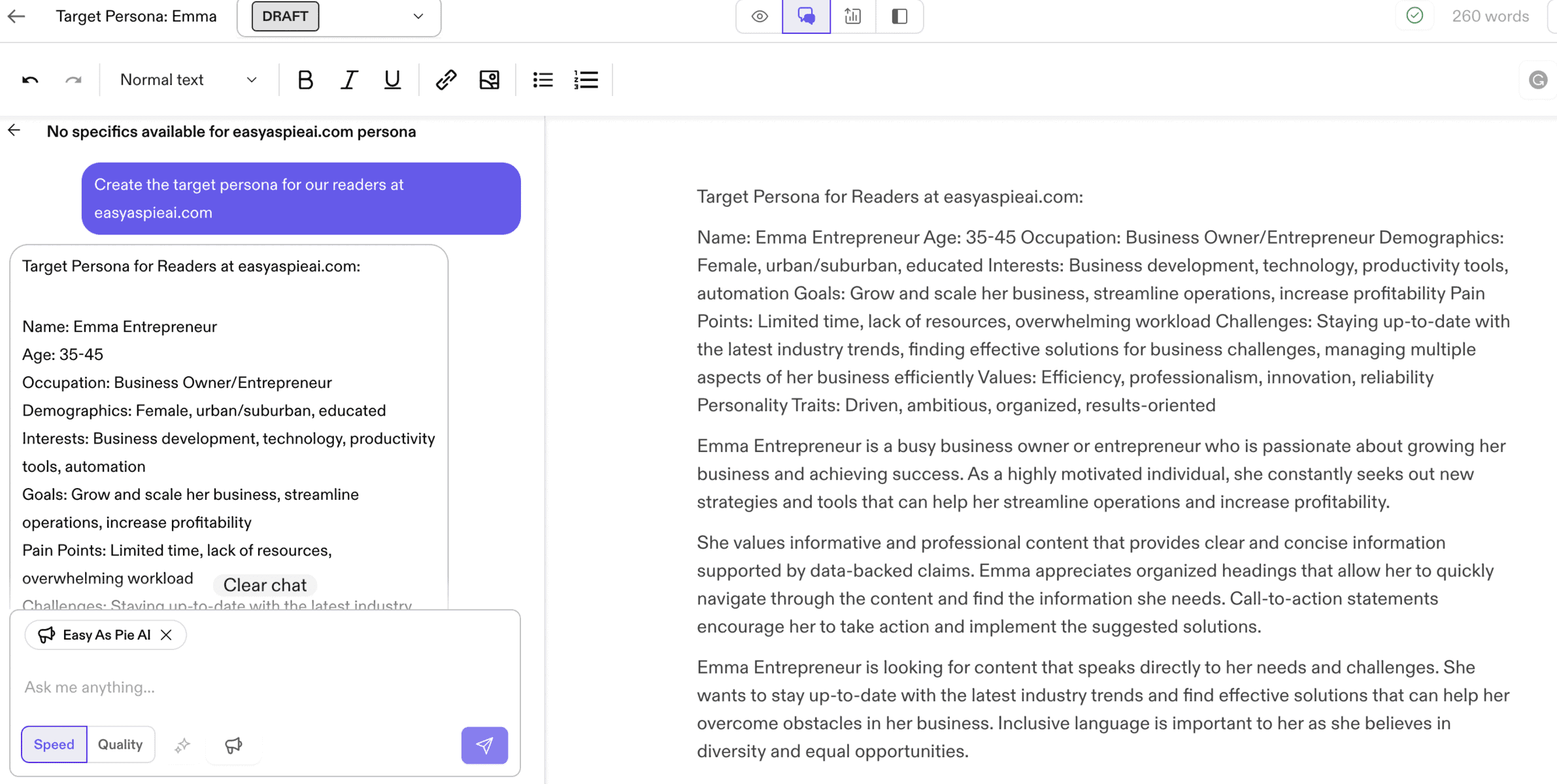
Task: Click document title 'Target Persona: Emma'
Action: (x=136, y=16)
